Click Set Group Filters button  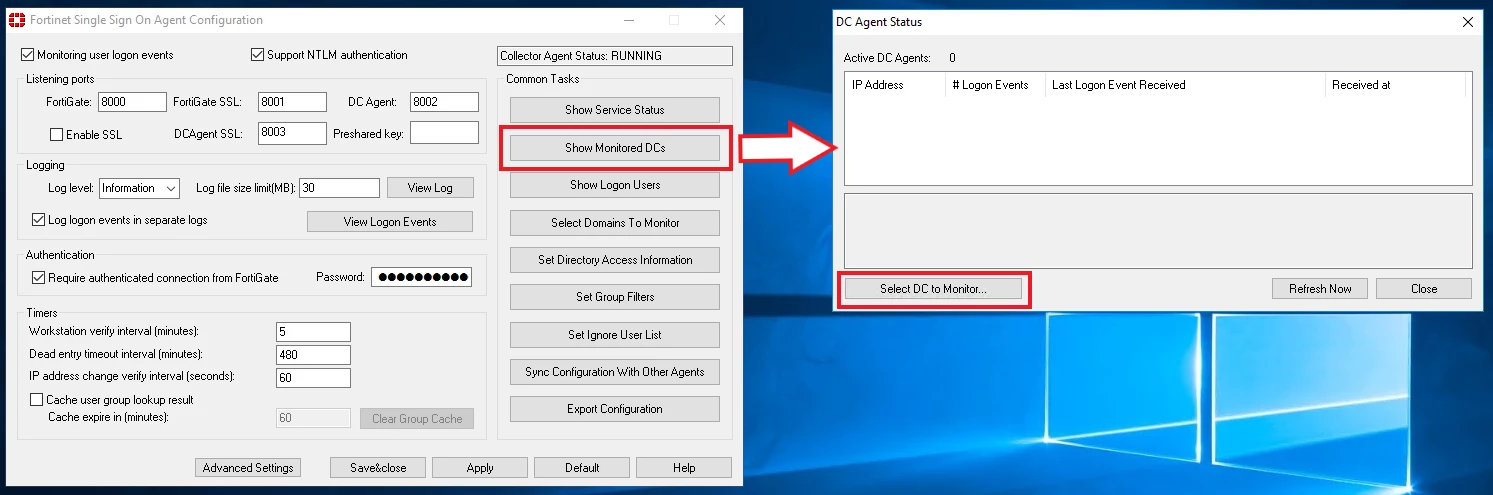[x=615, y=297]
